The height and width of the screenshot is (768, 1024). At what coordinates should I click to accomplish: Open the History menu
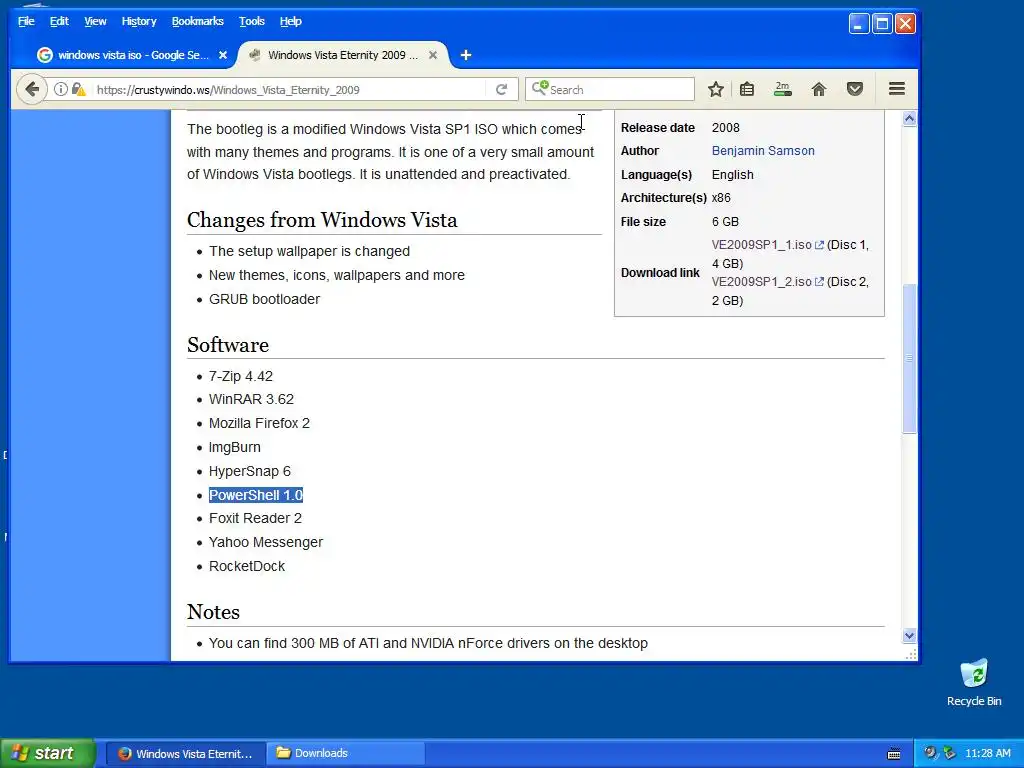pos(138,22)
